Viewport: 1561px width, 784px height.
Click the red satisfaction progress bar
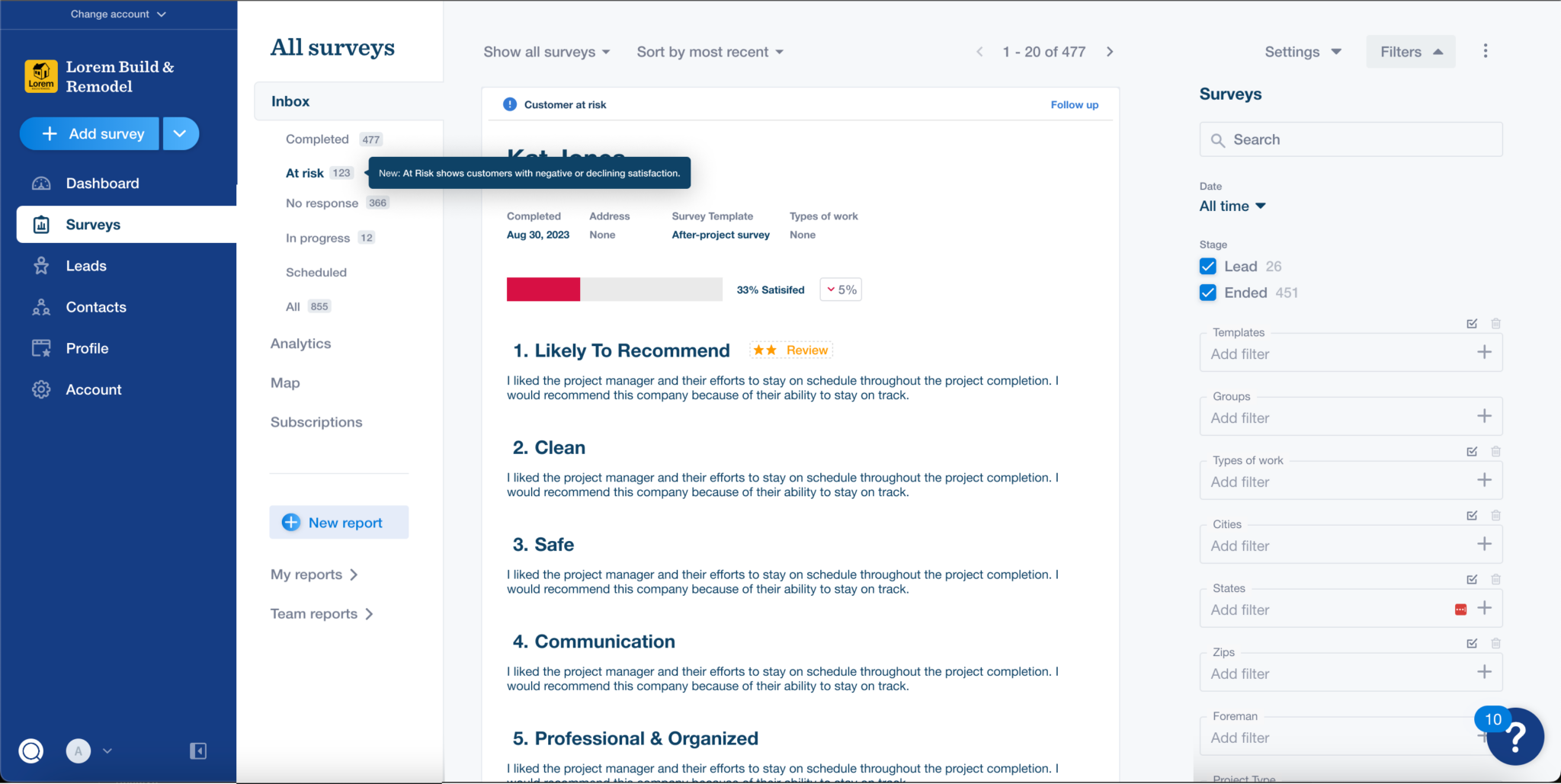click(543, 290)
